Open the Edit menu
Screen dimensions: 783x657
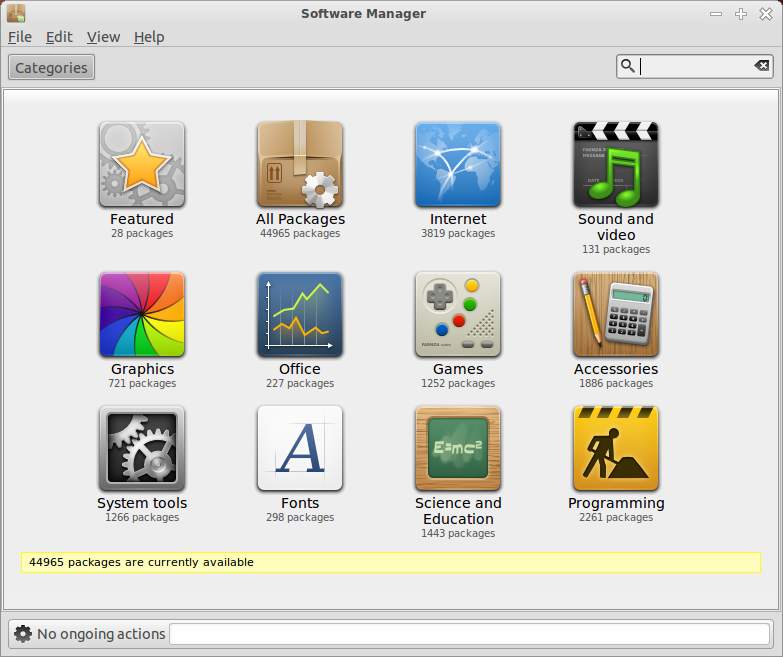(59, 37)
